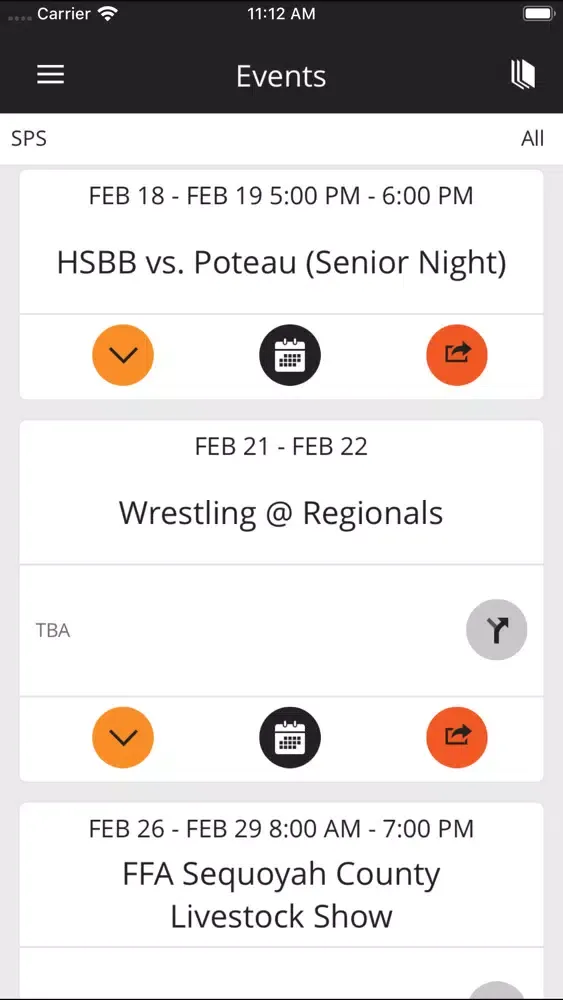The height and width of the screenshot is (1000, 563).
Task: Share the HSBB vs. Poteau event
Action: pos(457,355)
